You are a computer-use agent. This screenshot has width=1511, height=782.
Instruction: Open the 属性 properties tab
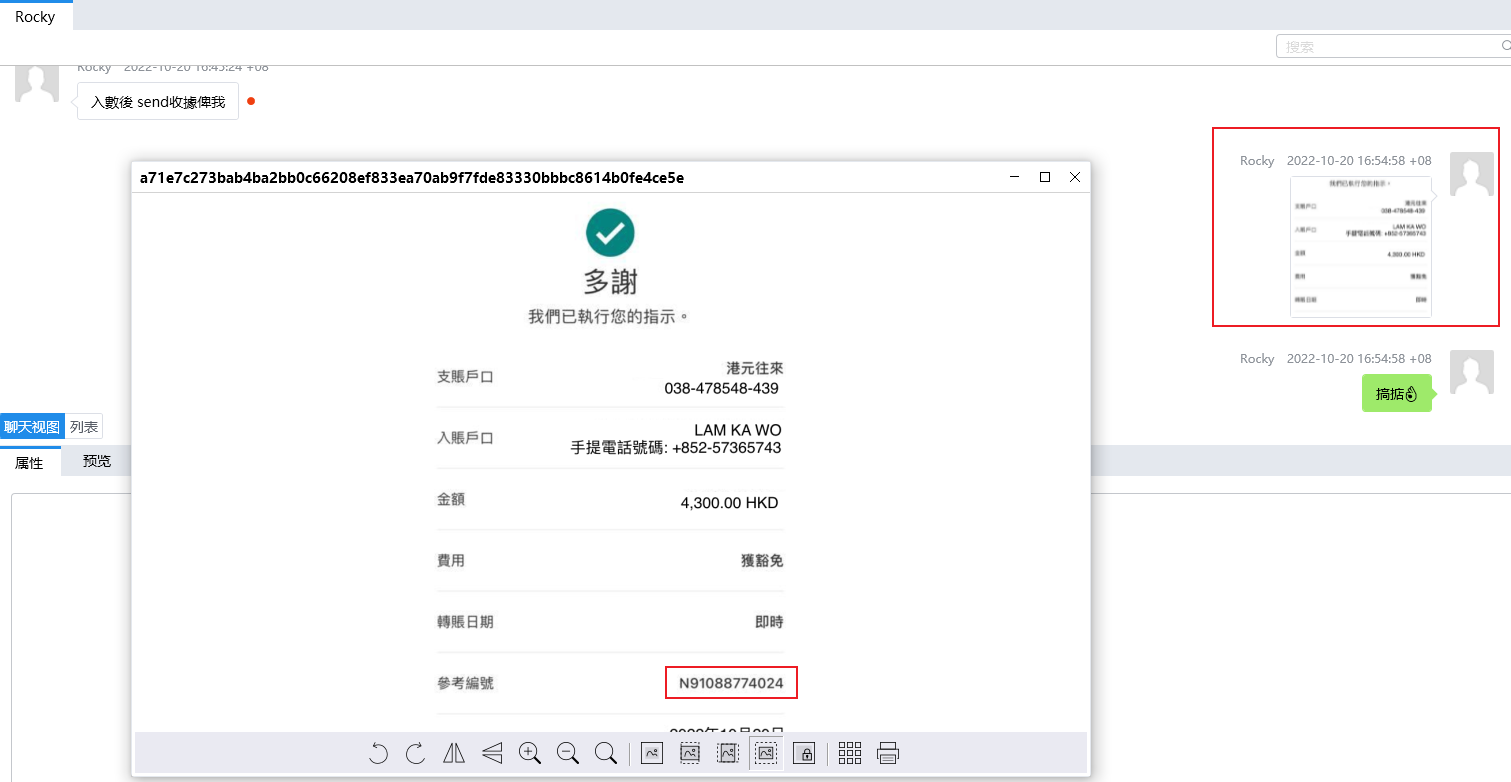coord(30,462)
